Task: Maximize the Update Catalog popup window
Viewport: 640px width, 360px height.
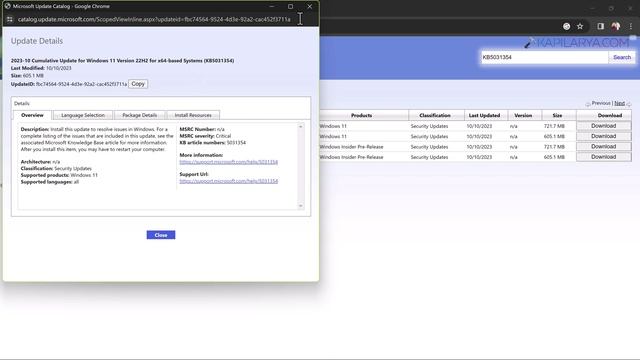Action: tap(290, 6)
